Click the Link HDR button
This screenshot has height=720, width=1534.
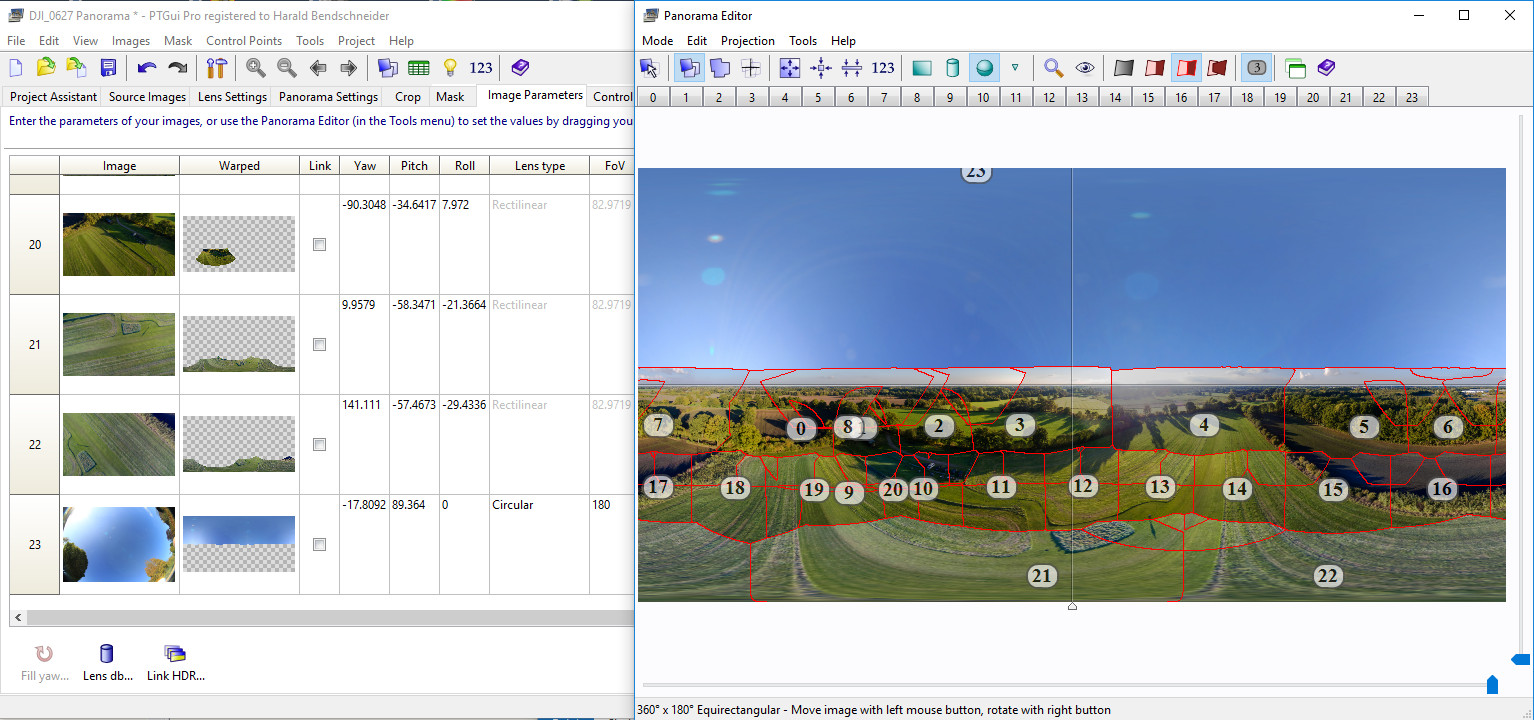pos(175,662)
